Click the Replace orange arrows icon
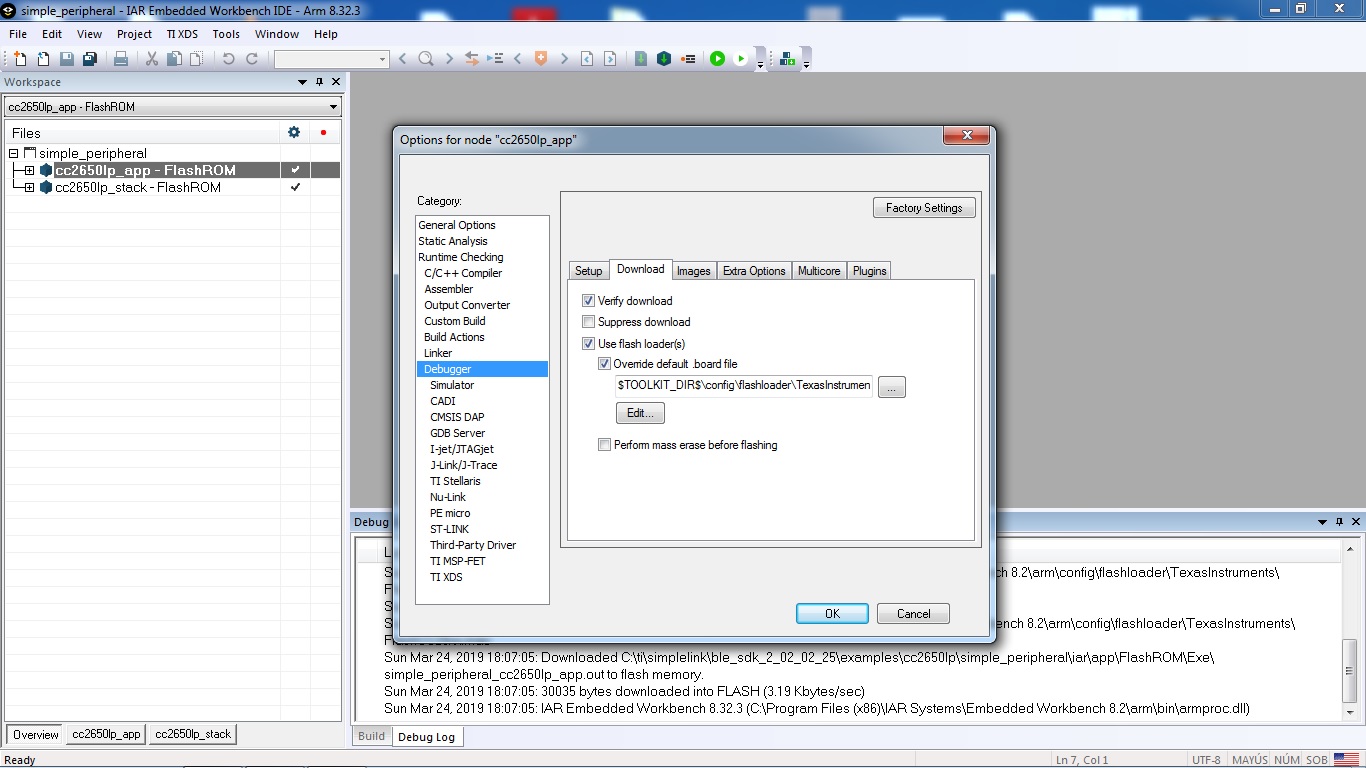The width and height of the screenshot is (1366, 768). (472, 59)
